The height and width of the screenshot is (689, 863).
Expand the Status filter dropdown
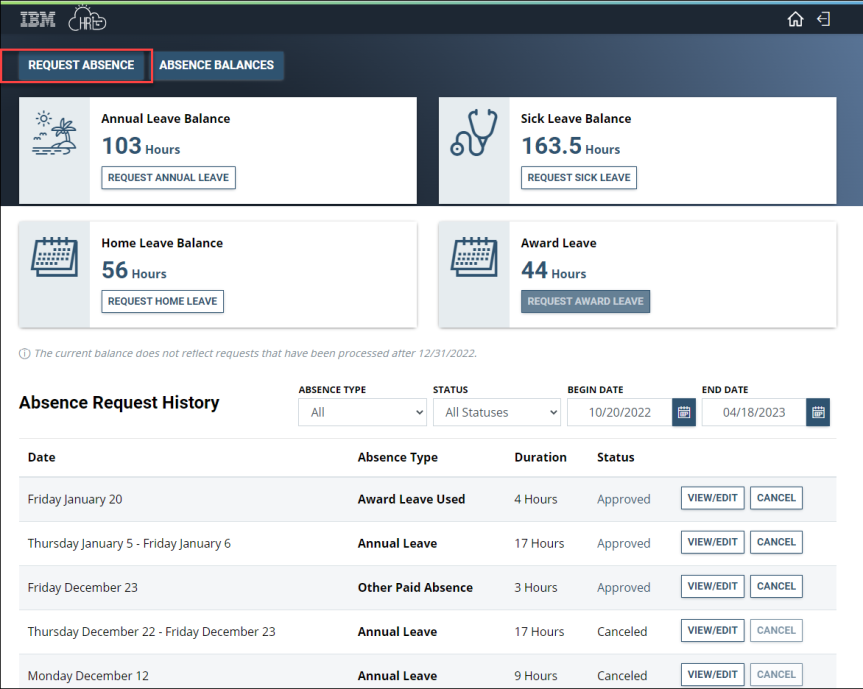click(496, 412)
